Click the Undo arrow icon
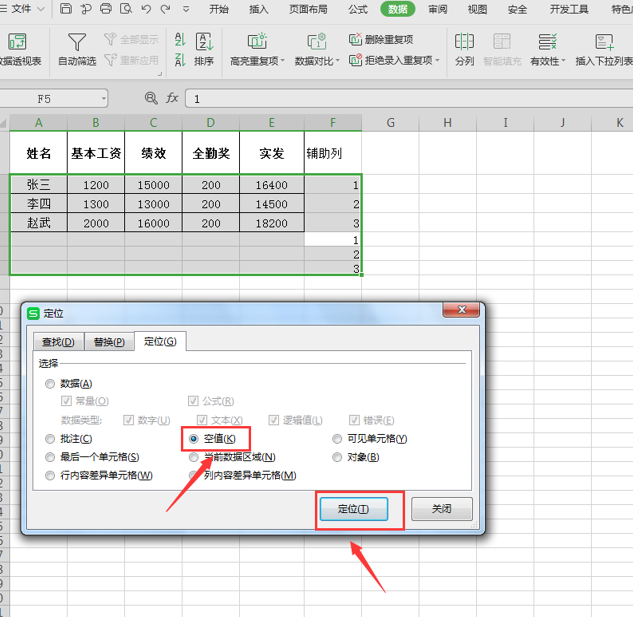The width and height of the screenshot is (633, 617). click(x=146, y=8)
